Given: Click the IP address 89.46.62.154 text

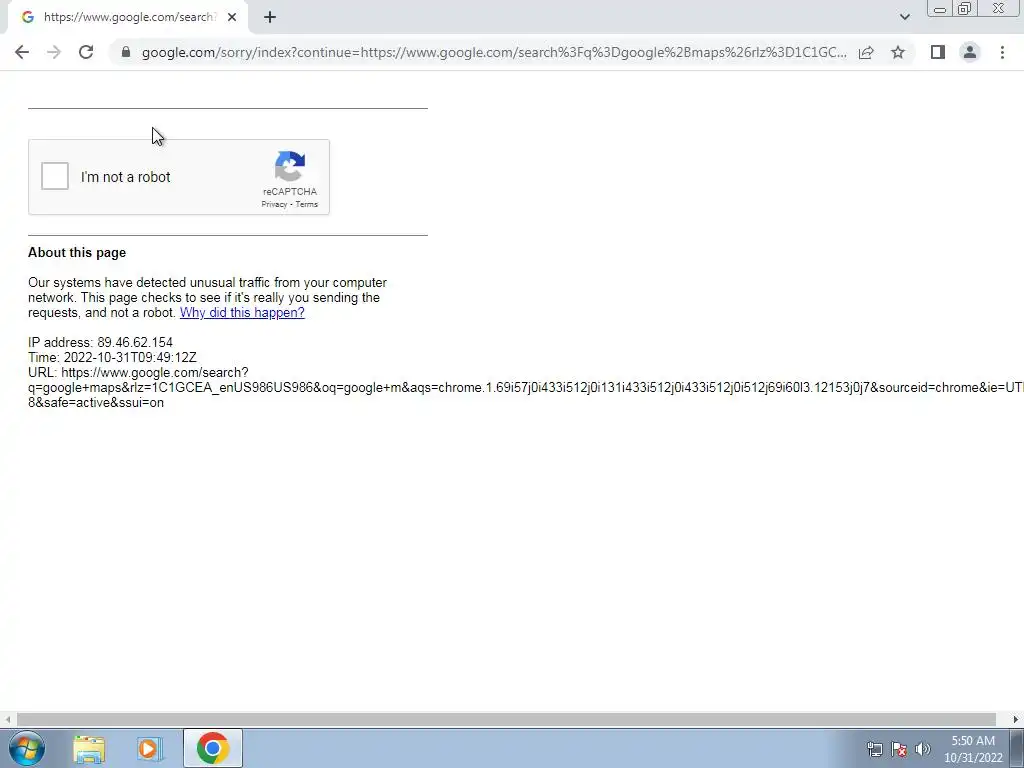Looking at the screenshot, I should pos(101,342).
